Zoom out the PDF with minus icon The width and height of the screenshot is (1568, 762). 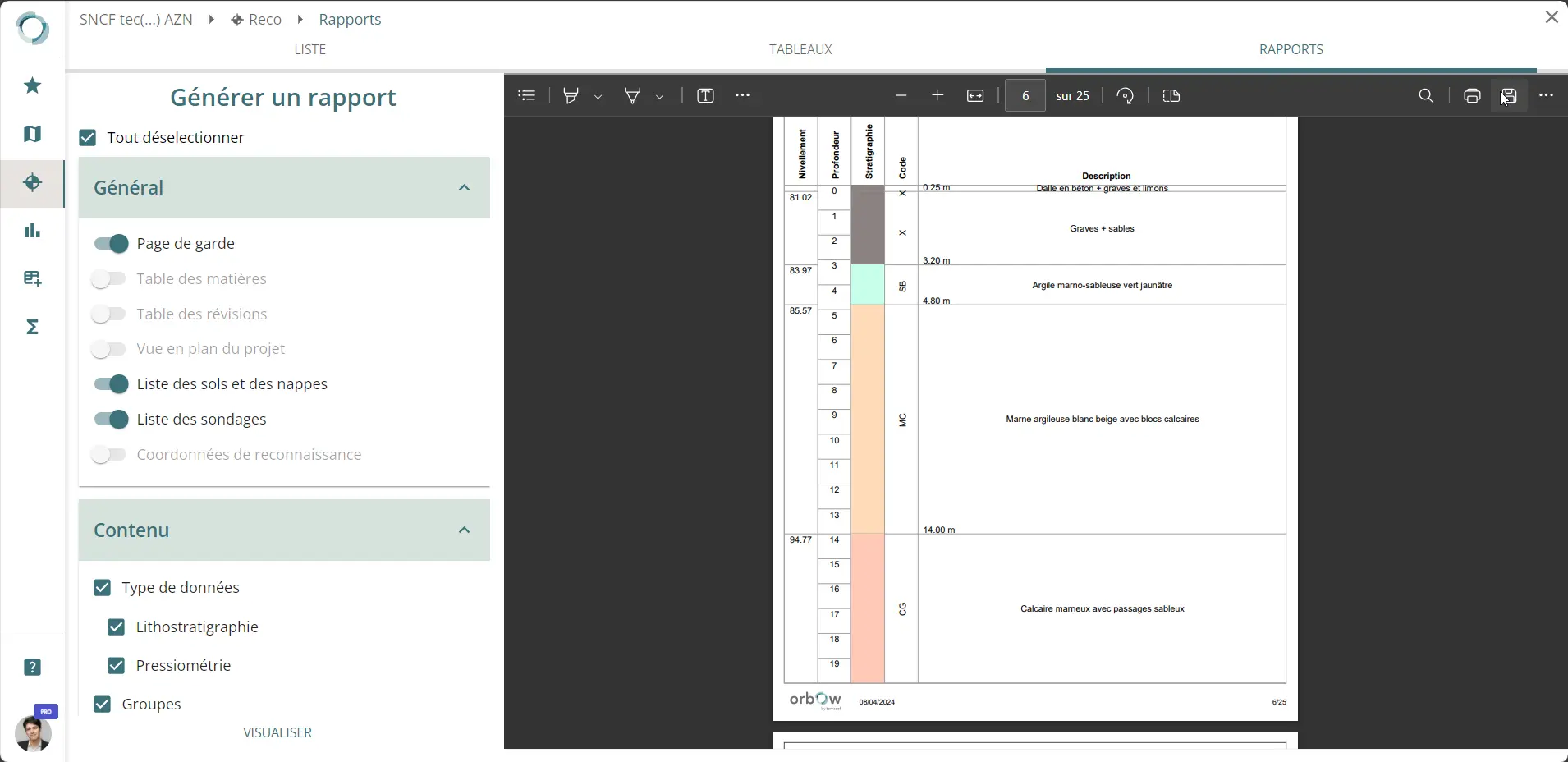click(x=901, y=96)
